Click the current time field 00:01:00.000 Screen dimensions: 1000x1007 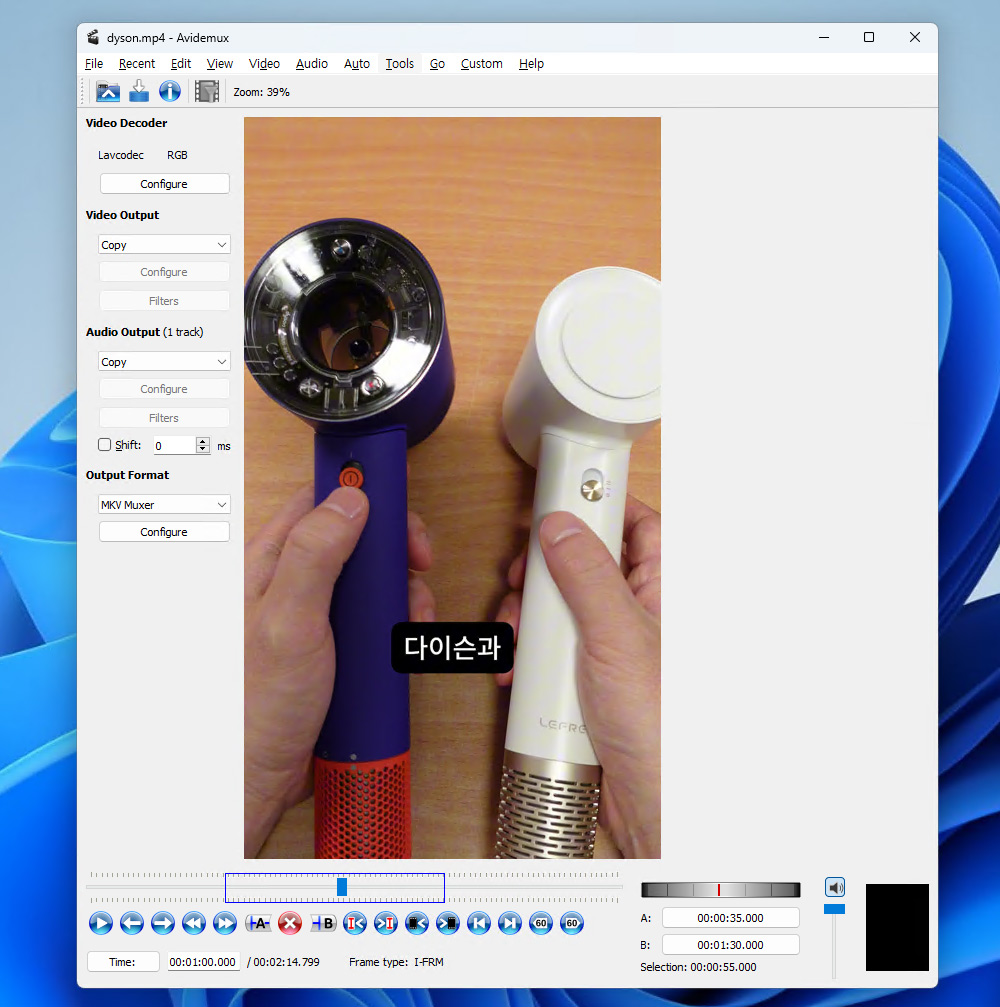click(x=203, y=961)
